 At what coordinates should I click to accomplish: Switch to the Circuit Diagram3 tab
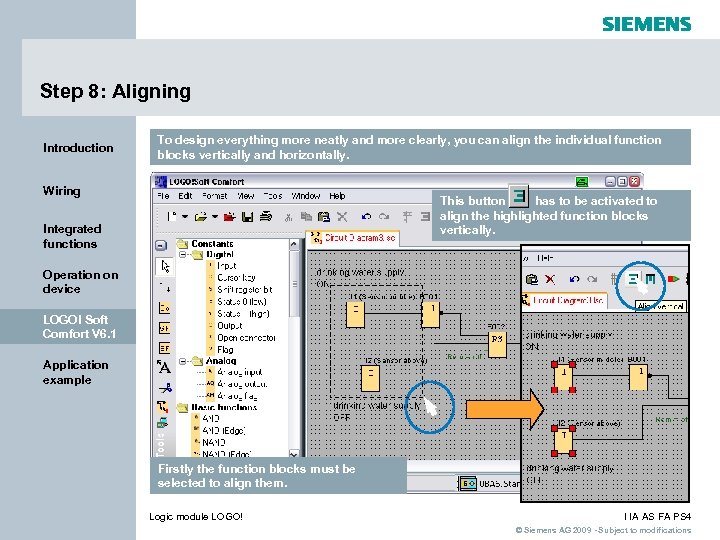point(353,238)
